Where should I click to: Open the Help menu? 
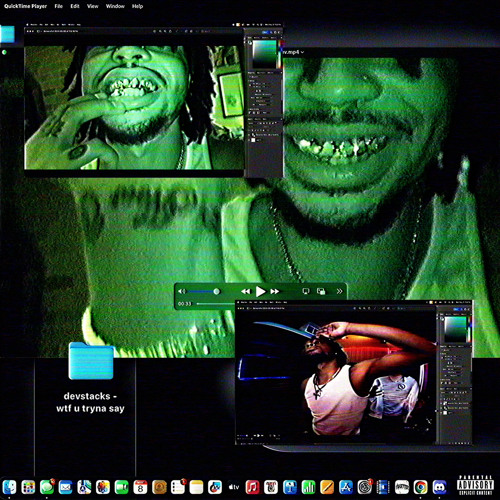(137, 6)
